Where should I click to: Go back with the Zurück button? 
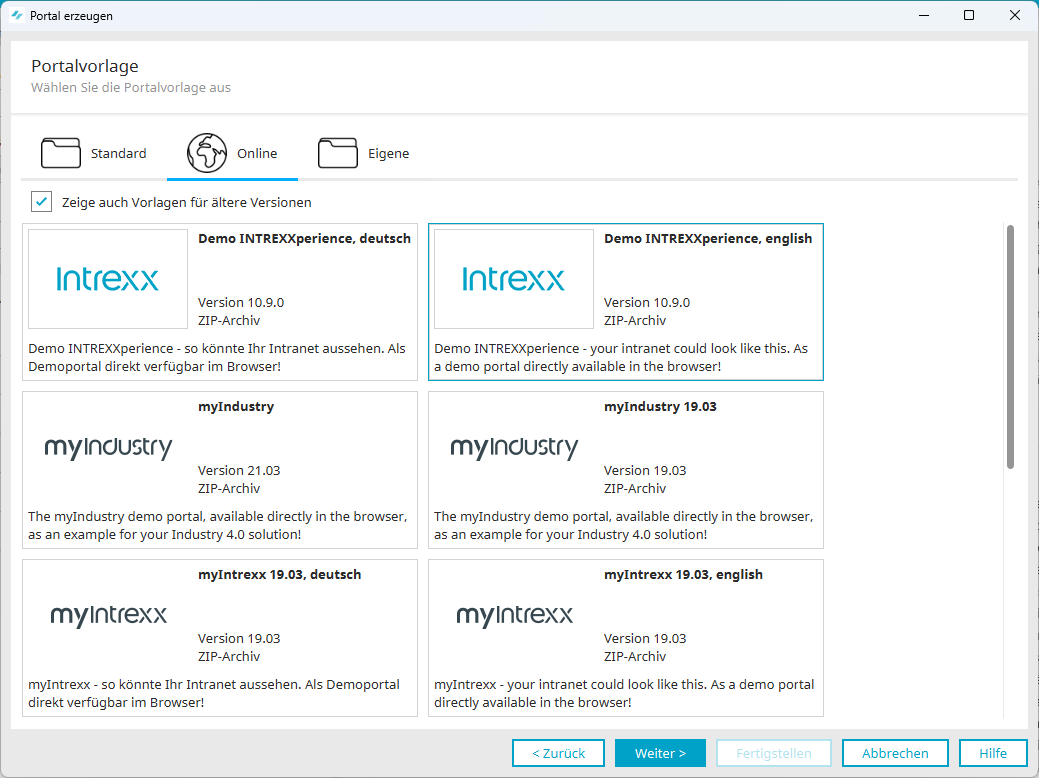(558, 753)
